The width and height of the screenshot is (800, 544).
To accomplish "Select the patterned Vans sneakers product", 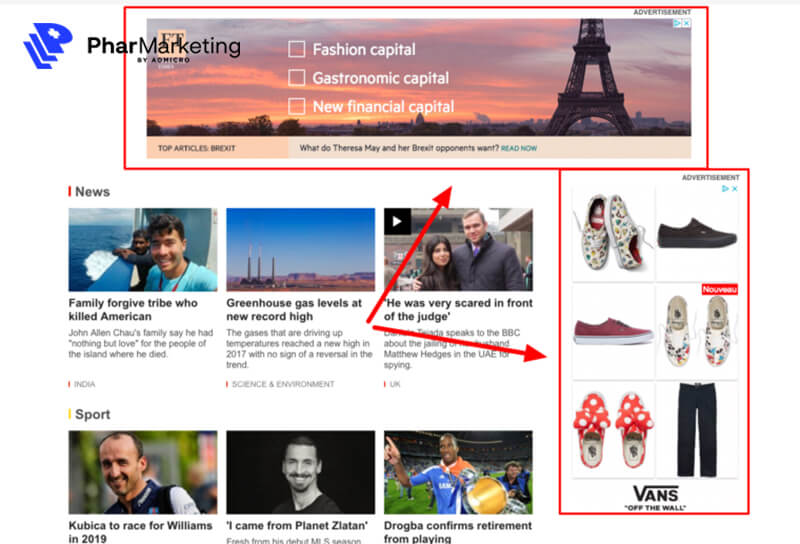I will pos(613,234).
